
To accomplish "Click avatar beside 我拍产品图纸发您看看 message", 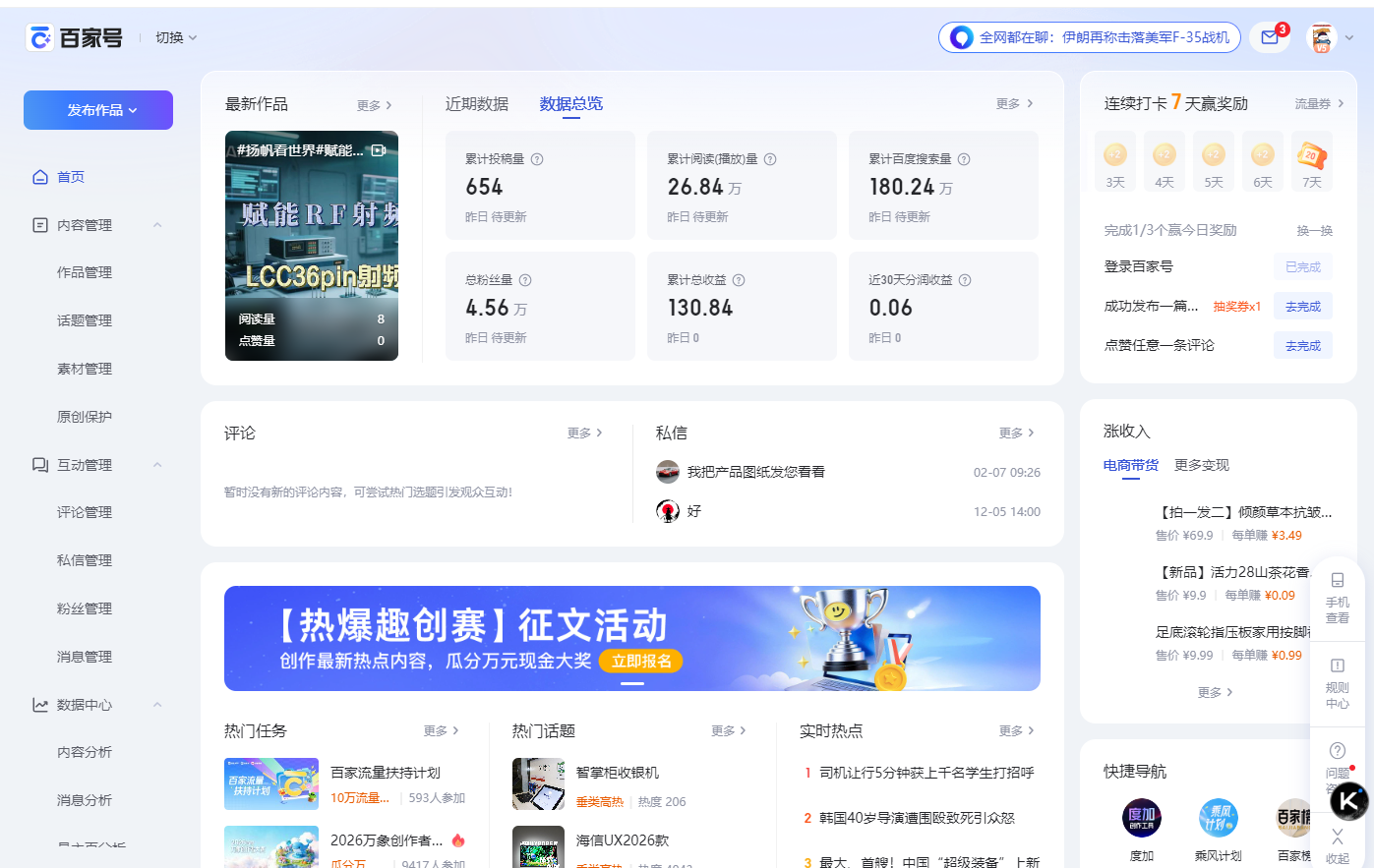I will [x=668, y=472].
